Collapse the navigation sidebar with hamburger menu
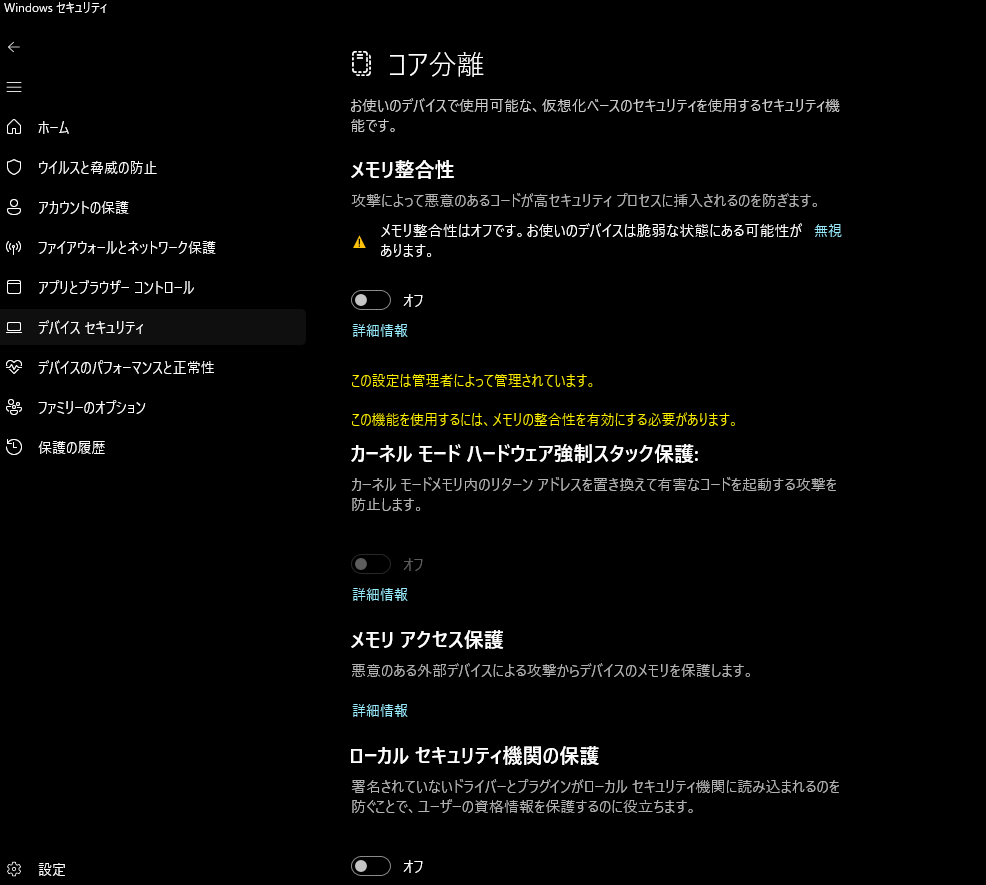 point(14,86)
